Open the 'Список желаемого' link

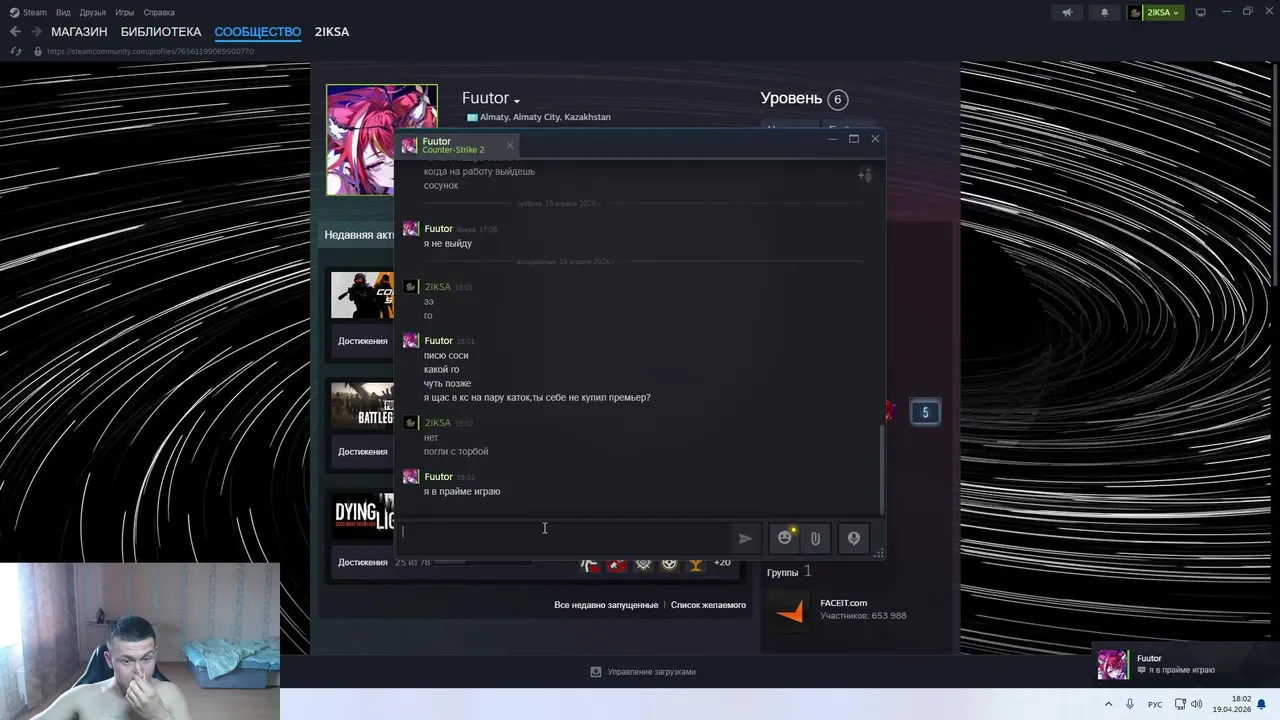(708, 605)
